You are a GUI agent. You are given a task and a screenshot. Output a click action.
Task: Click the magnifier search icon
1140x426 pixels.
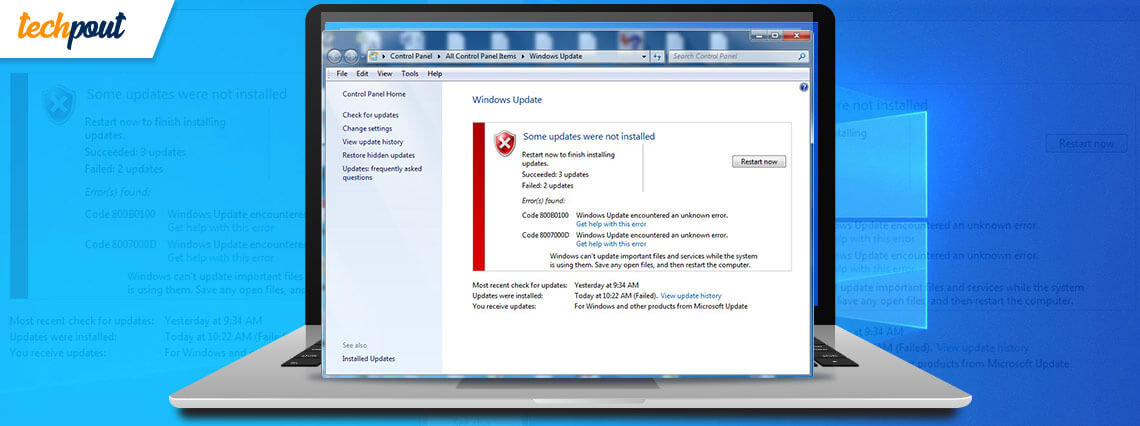(x=802, y=56)
